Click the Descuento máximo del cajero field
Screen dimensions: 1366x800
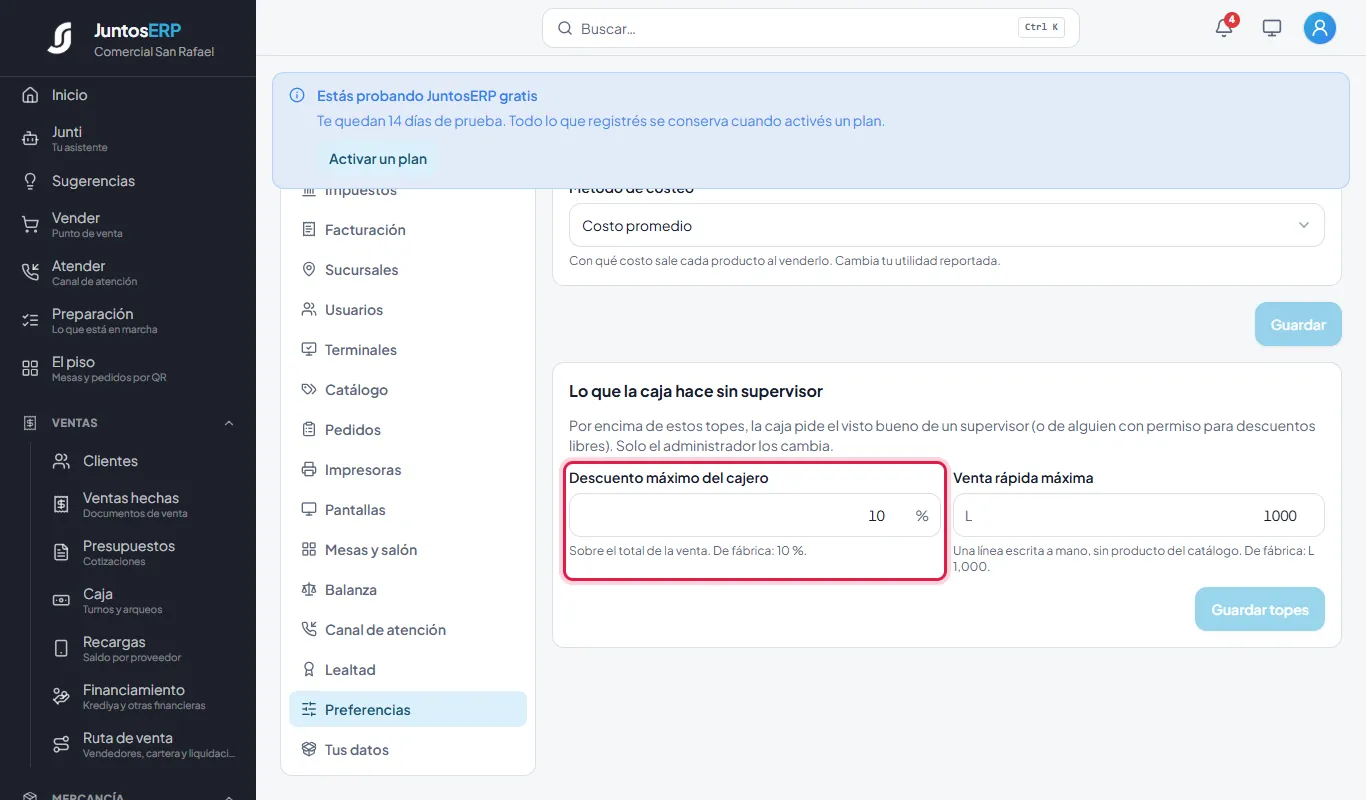click(755, 516)
